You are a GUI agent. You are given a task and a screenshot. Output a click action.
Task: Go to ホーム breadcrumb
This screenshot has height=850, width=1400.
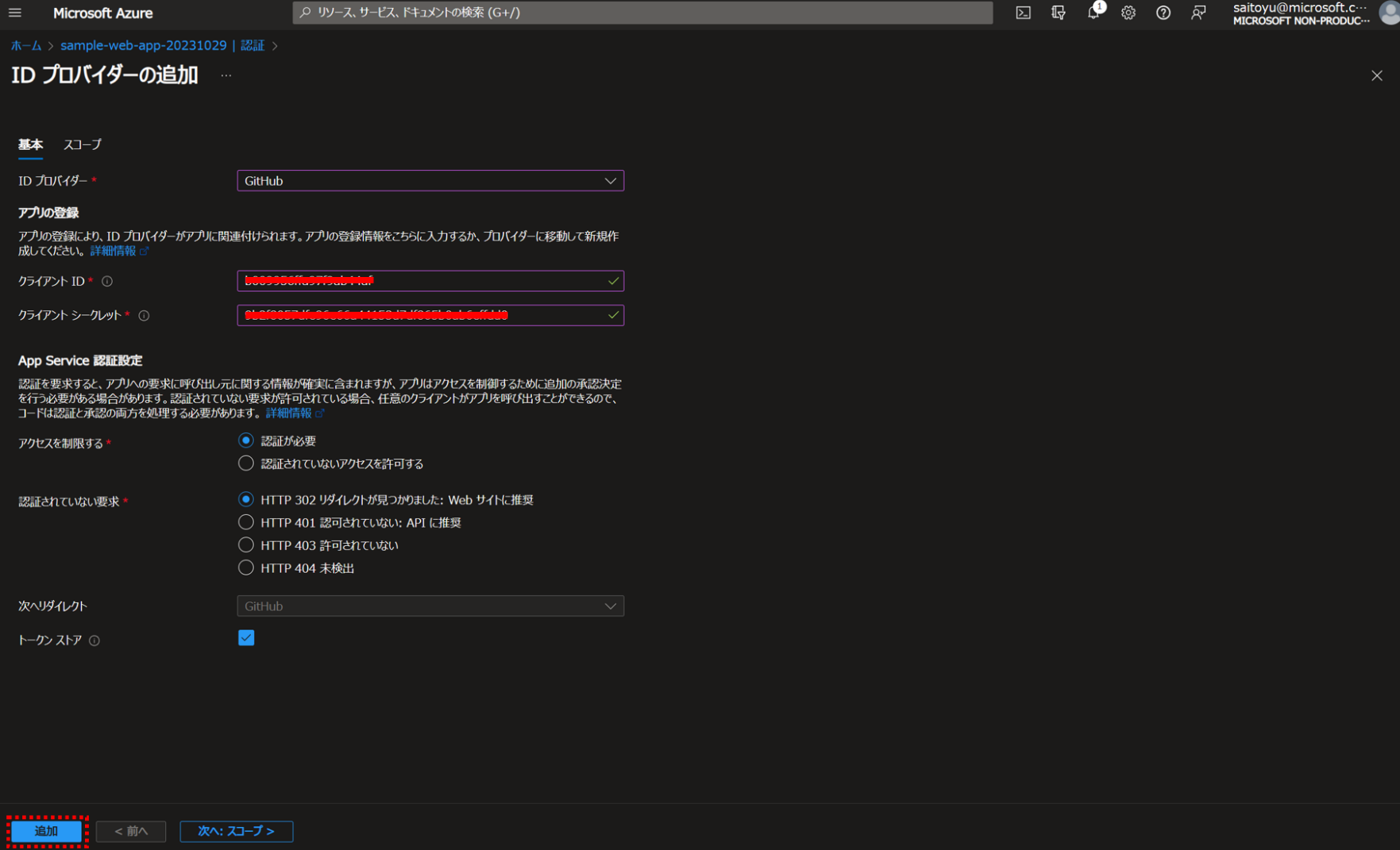click(x=26, y=45)
